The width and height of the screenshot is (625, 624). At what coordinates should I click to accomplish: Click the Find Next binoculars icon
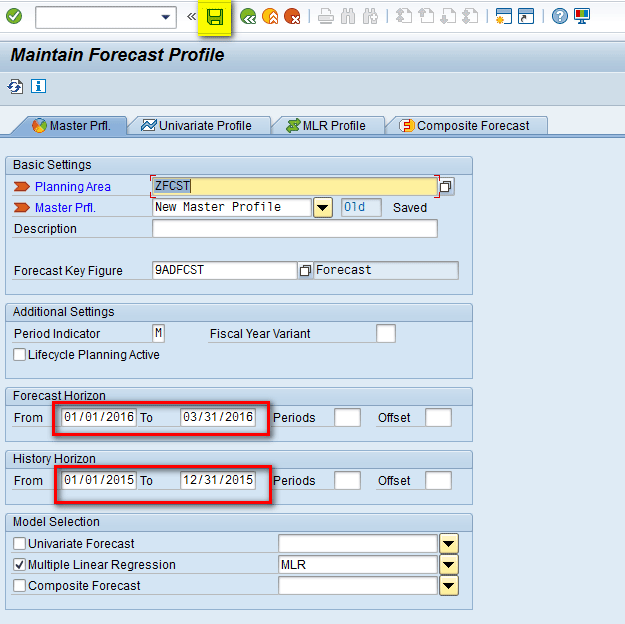click(370, 17)
